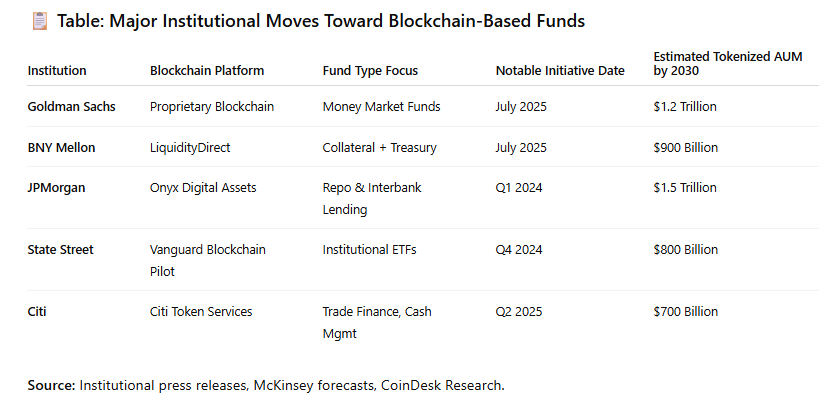Select the State Street row label
The image size is (823, 416).
[61, 250]
